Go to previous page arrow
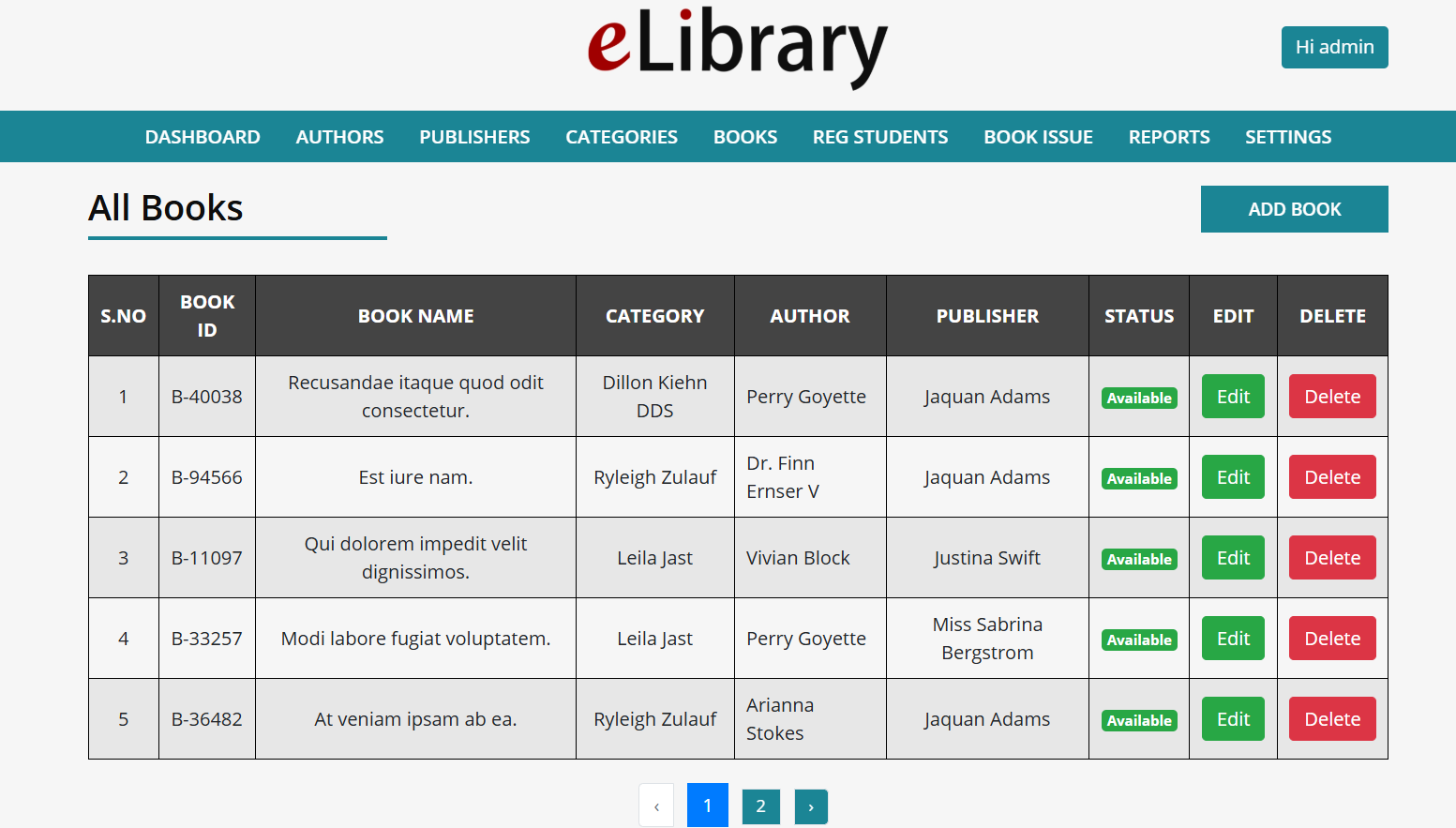 click(656, 805)
